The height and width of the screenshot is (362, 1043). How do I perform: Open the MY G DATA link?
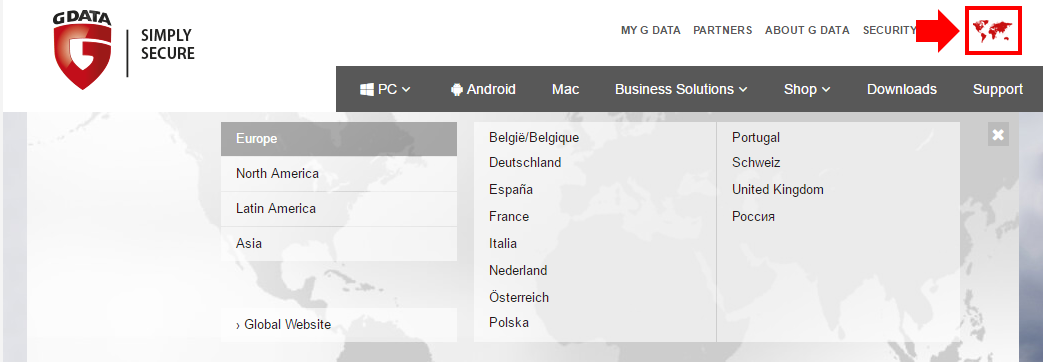651,31
